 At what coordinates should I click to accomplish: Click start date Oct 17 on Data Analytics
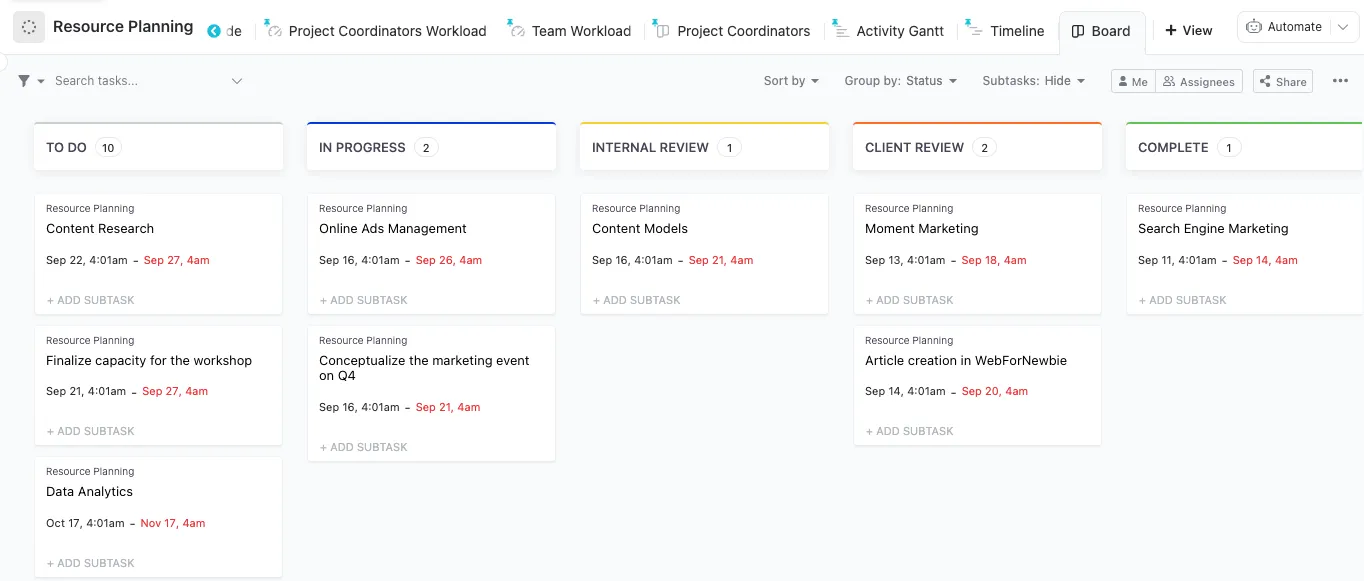(86, 523)
